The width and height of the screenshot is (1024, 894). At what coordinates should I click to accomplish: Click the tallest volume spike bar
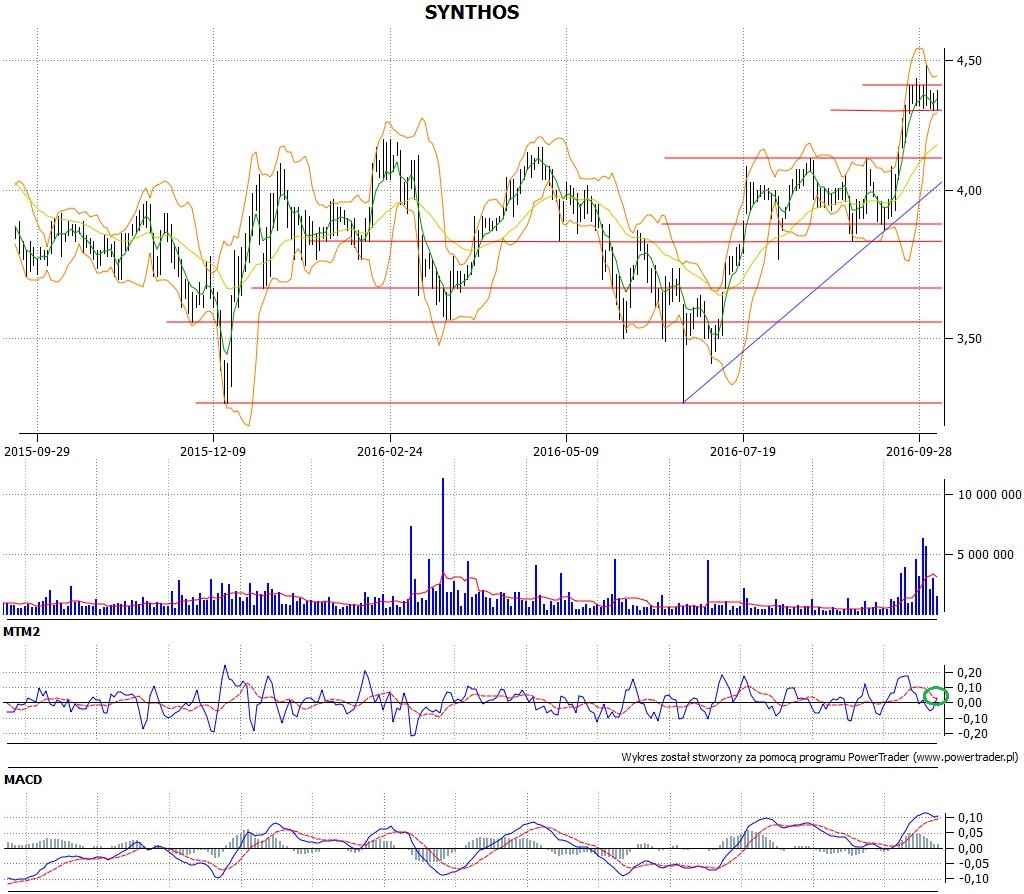click(443, 546)
